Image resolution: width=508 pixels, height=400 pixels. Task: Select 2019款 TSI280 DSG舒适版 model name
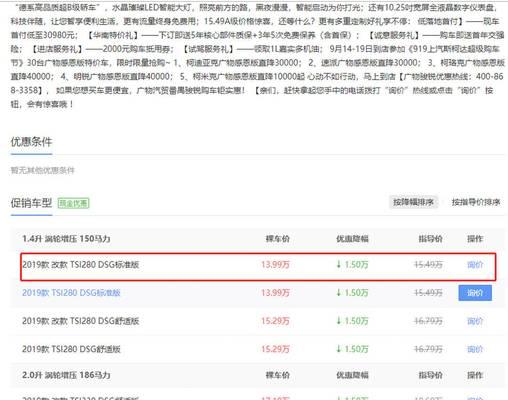click(x=71, y=349)
